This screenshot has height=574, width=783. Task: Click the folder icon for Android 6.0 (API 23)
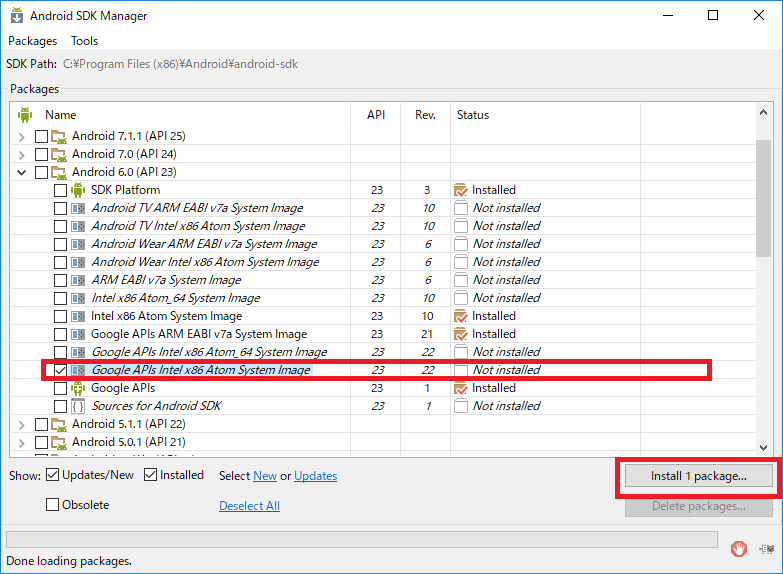click(x=59, y=172)
